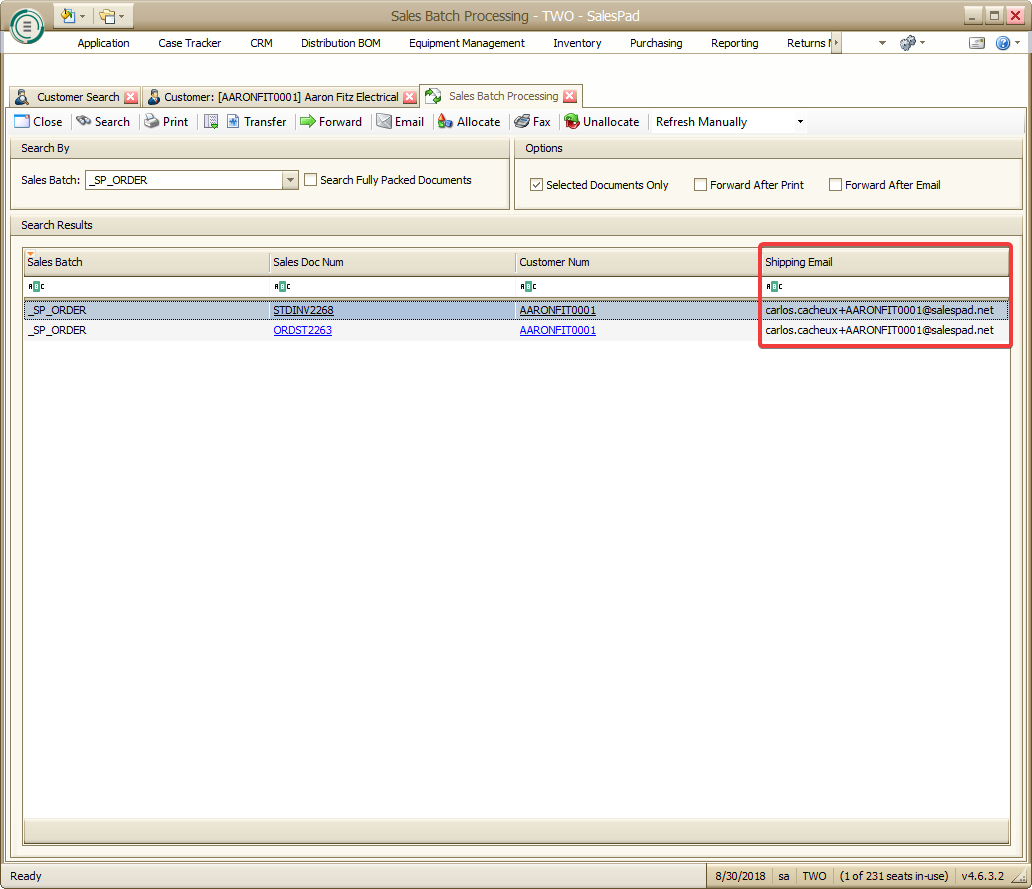Open the blue help icon
The image size is (1032, 889).
[x=1003, y=43]
